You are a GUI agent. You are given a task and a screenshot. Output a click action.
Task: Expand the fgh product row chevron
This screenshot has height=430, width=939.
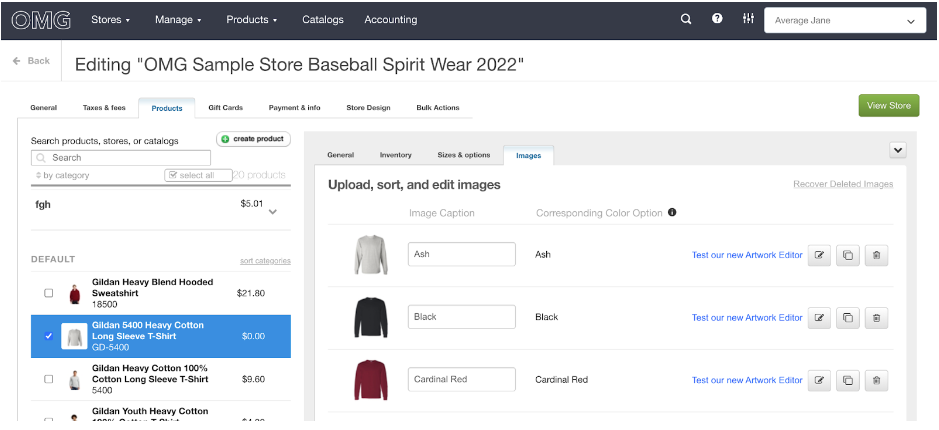(x=272, y=211)
